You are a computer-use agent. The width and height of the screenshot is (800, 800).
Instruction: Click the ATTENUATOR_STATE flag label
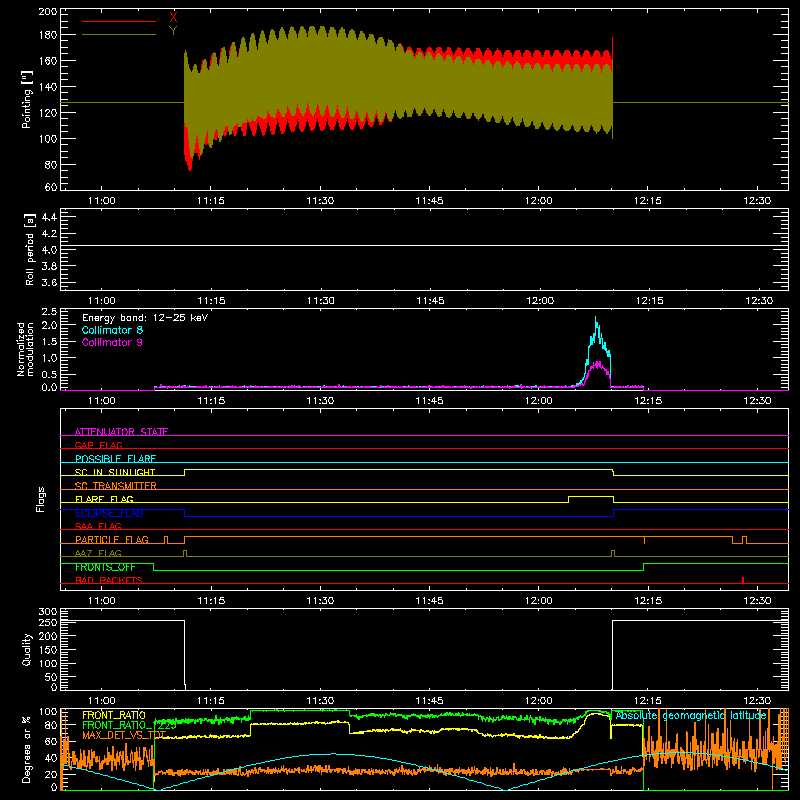tap(121, 432)
